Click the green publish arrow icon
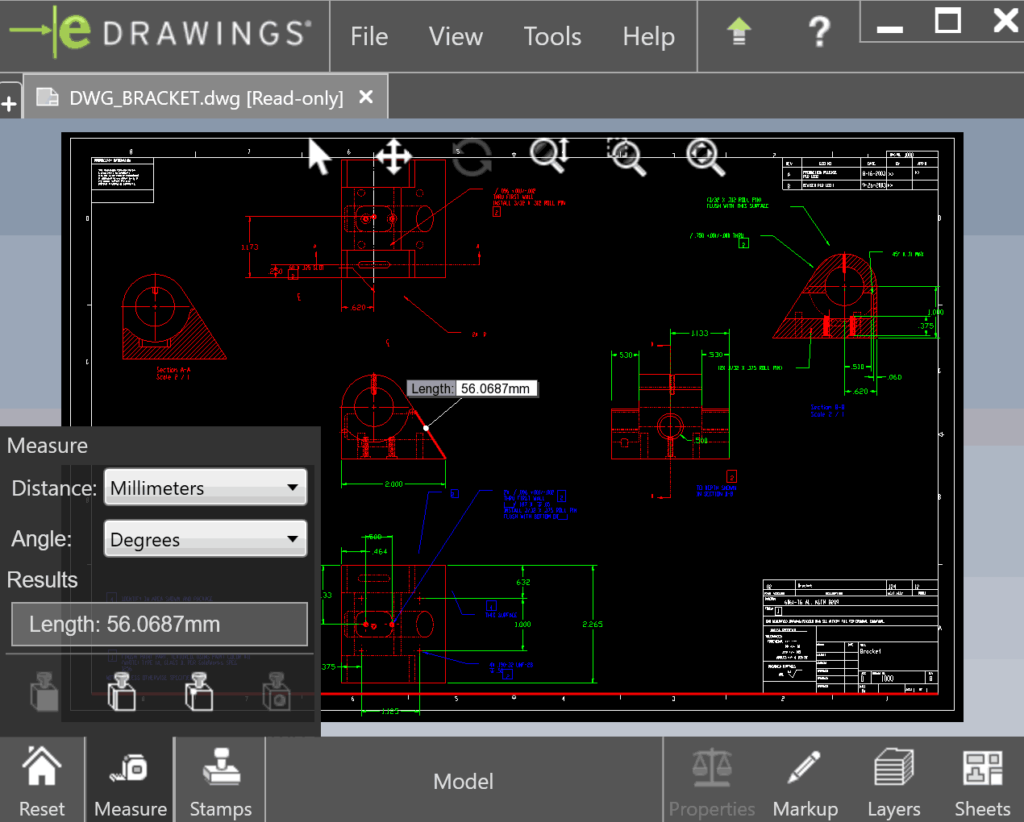The image size is (1024, 822). 737,32
